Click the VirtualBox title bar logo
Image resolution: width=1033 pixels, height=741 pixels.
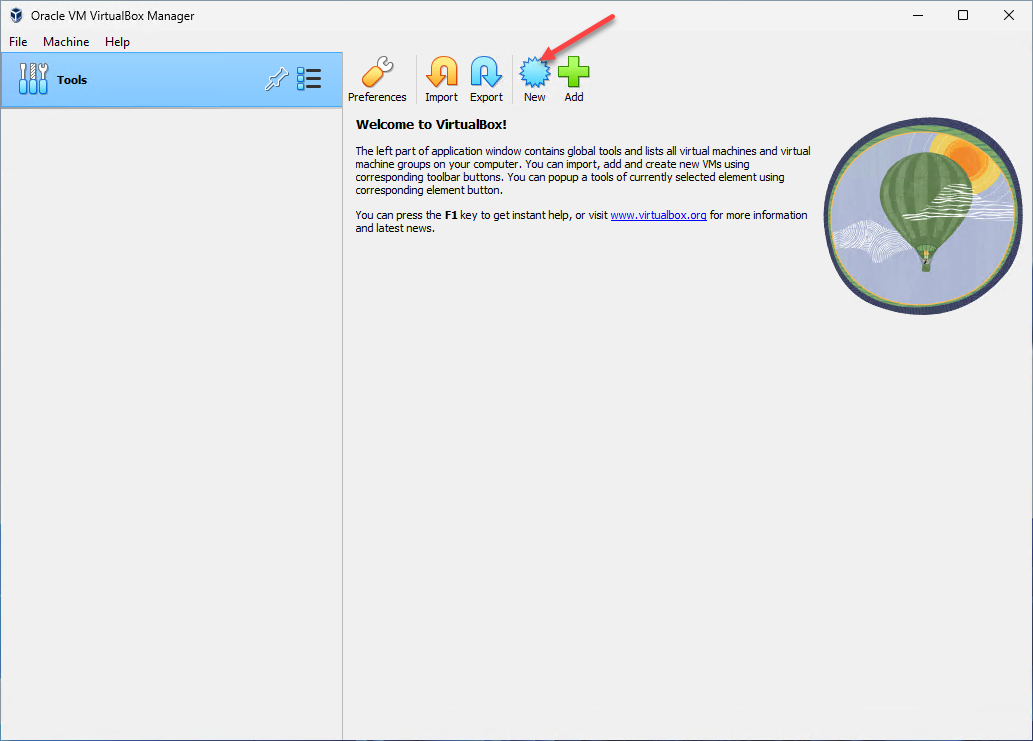pyautogui.click(x=16, y=15)
